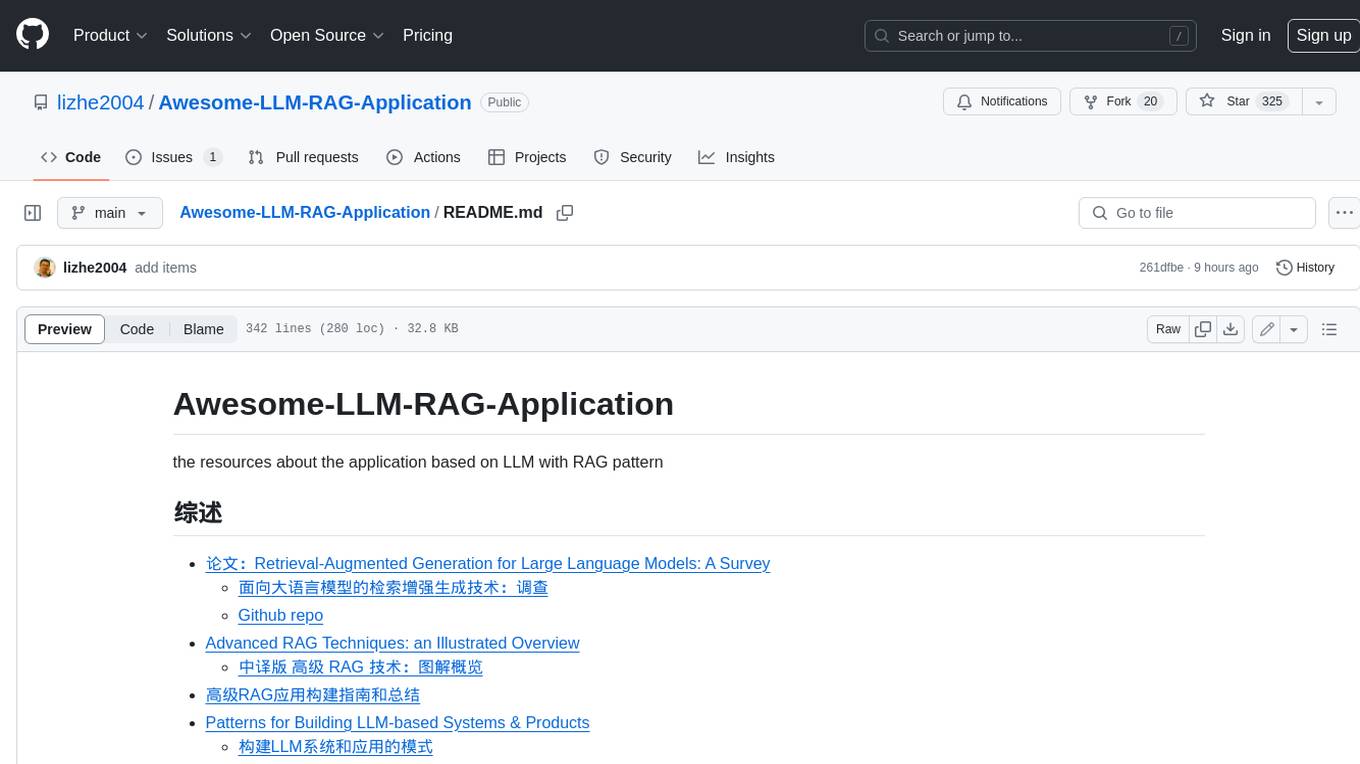Switch to the Code view toggle
Image resolution: width=1360 pixels, height=764 pixels.
137,329
